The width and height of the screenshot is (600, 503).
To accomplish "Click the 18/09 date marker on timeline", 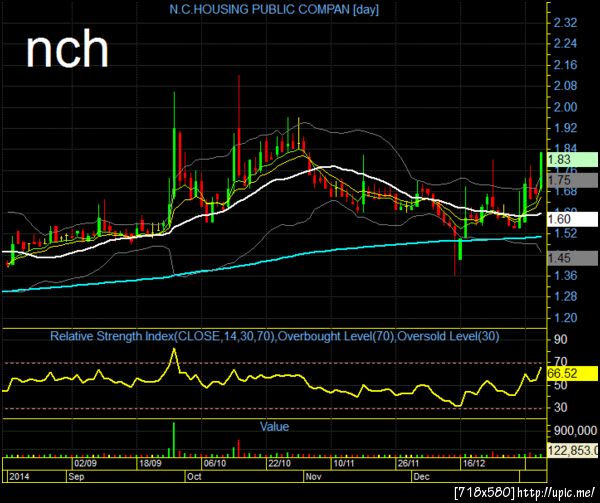I will (x=150, y=464).
